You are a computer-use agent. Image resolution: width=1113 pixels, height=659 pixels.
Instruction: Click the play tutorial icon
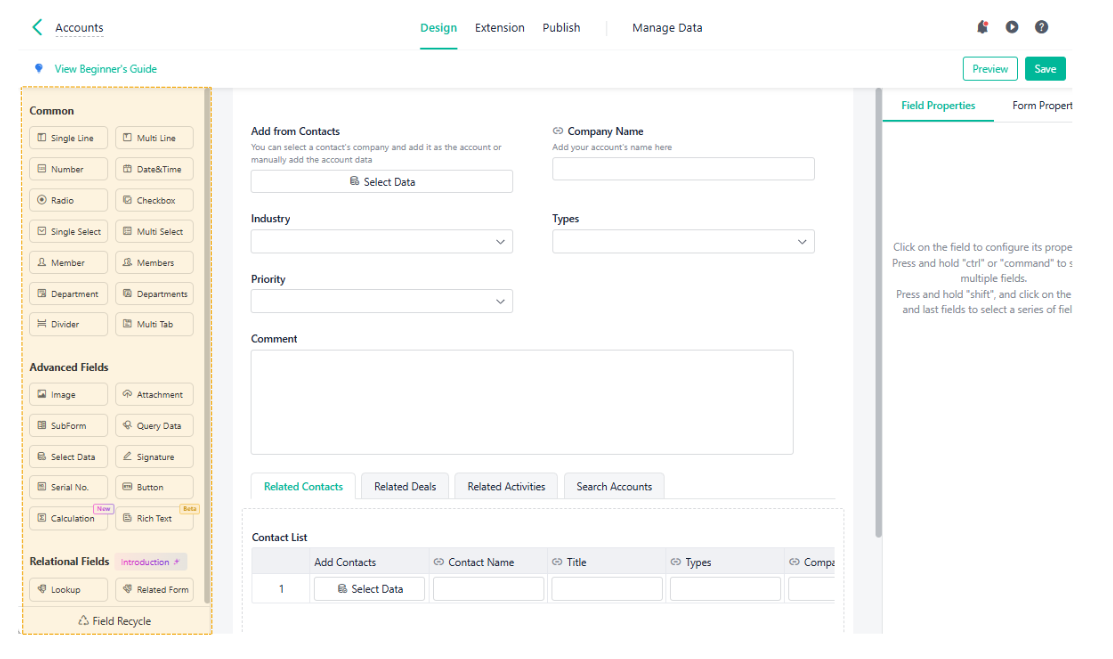pyautogui.click(x=1012, y=27)
